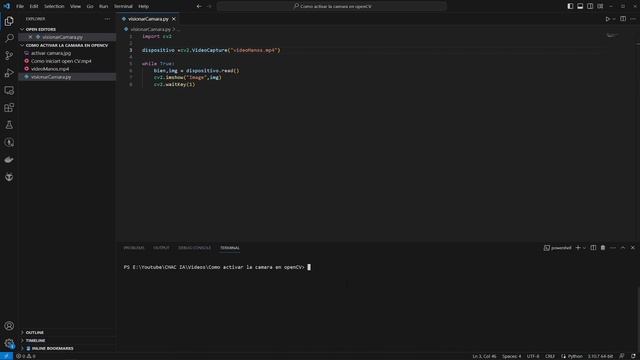
Task: Open the Edit menu
Action: pyautogui.click(x=34, y=6)
